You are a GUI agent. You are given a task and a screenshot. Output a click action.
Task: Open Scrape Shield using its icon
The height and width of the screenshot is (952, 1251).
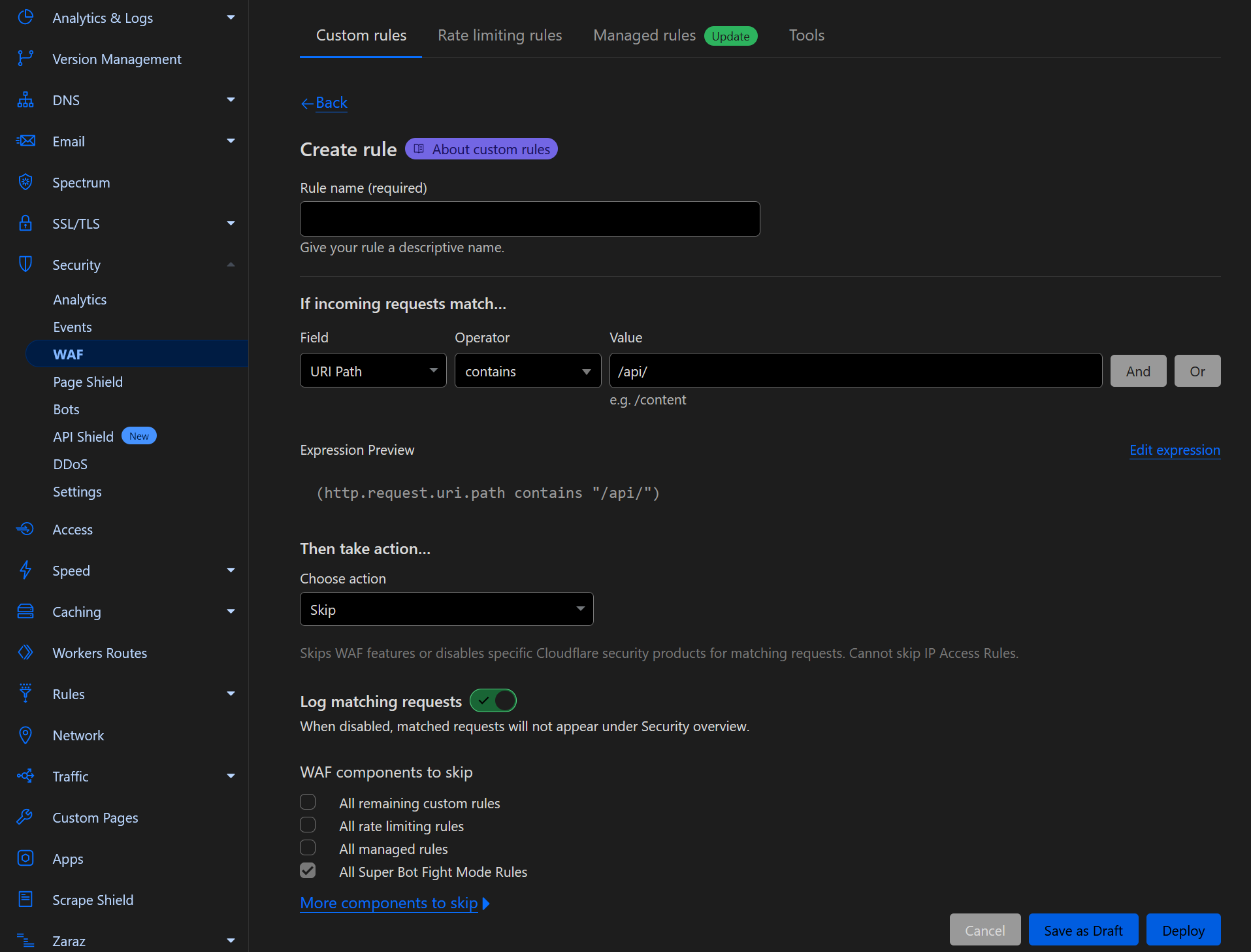25,899
